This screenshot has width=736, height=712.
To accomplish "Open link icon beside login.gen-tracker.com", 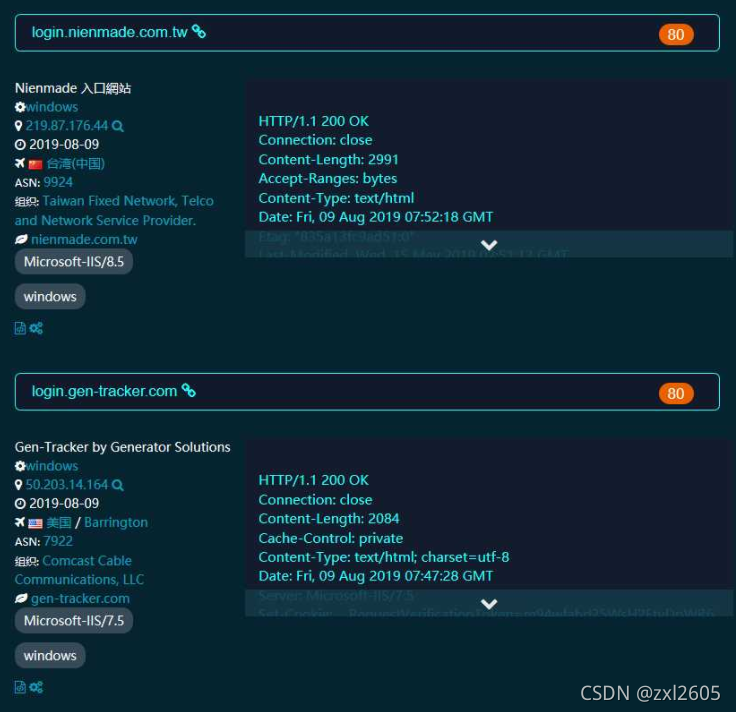I will click(x=189, y=390).
